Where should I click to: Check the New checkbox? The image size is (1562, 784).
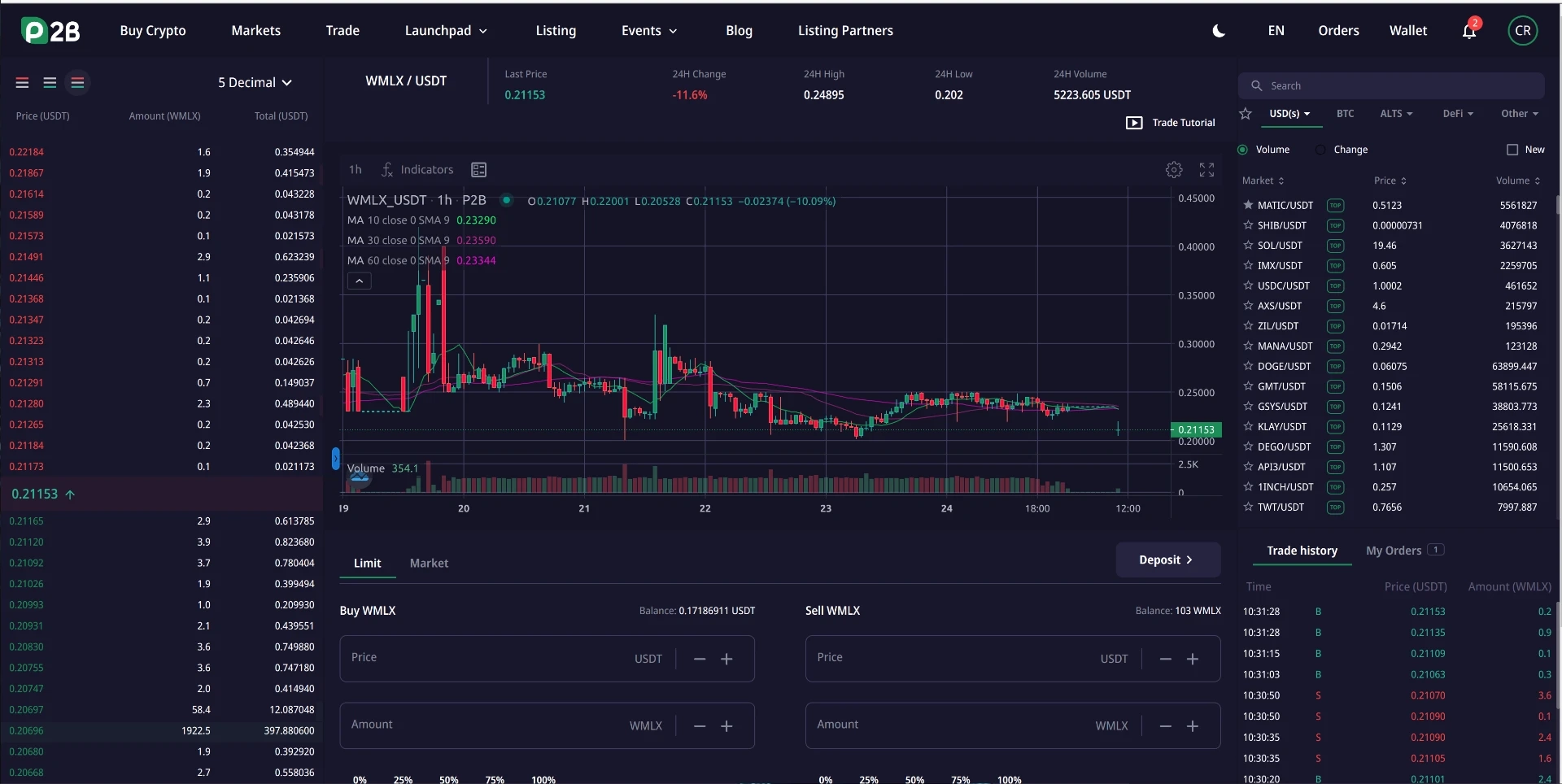coord(1512,150)
